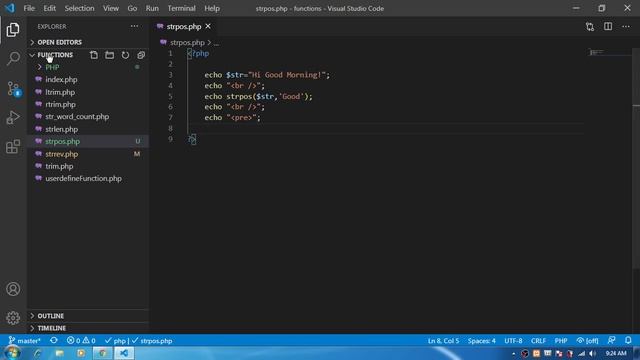The height and width of the screenshot is (360, 640).
Task: Click the master branch indicator in status bar
Action: pyautogui.click(x=24, y=340)
